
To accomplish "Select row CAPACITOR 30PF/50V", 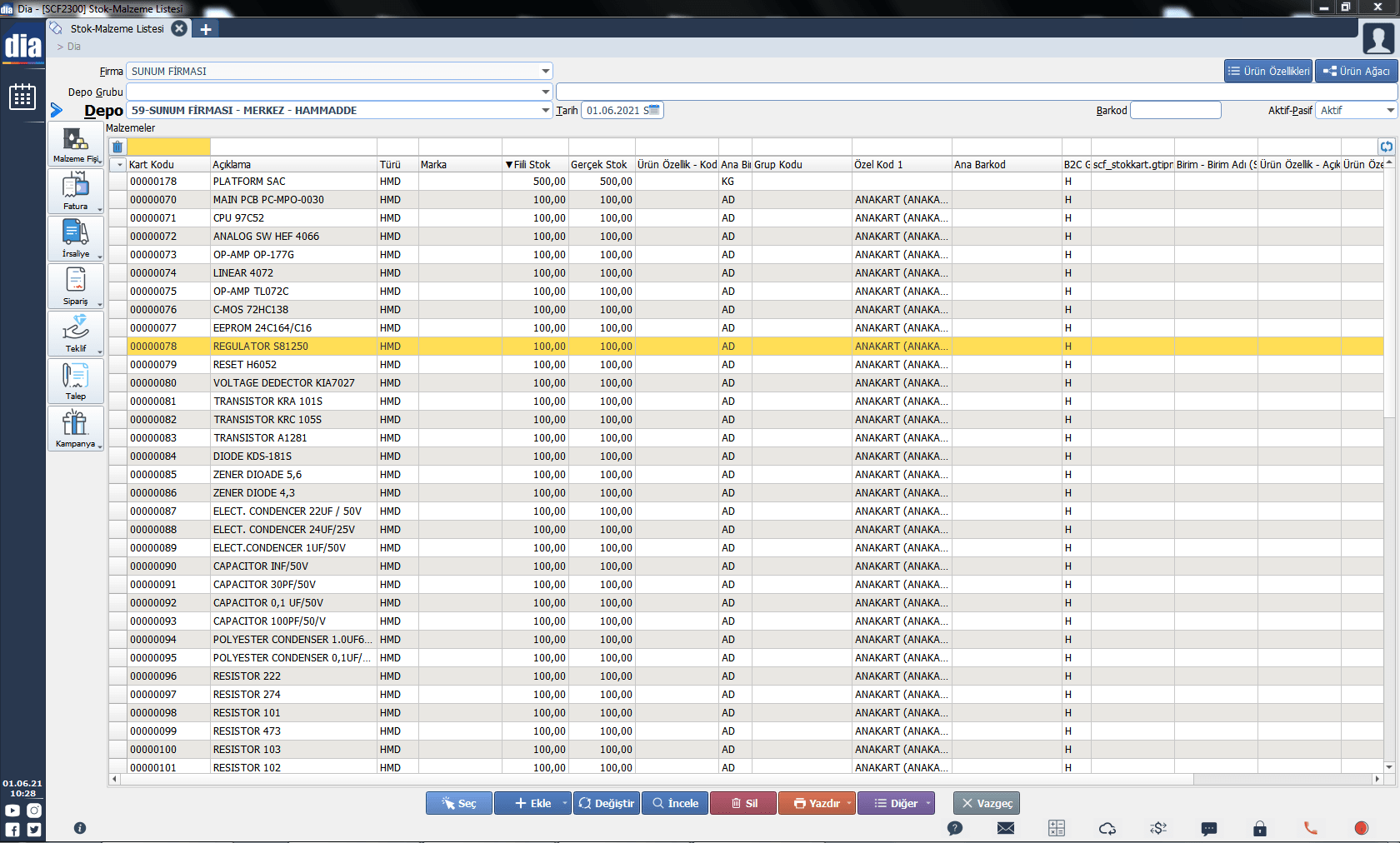I will [746, 585].
